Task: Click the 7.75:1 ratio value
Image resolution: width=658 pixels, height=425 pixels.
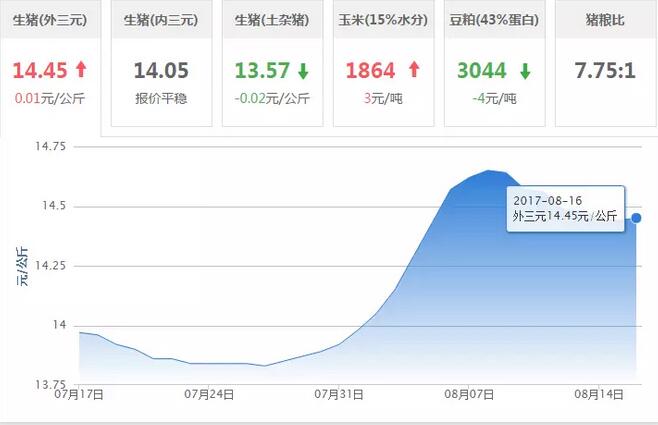Action: point(605,71)
